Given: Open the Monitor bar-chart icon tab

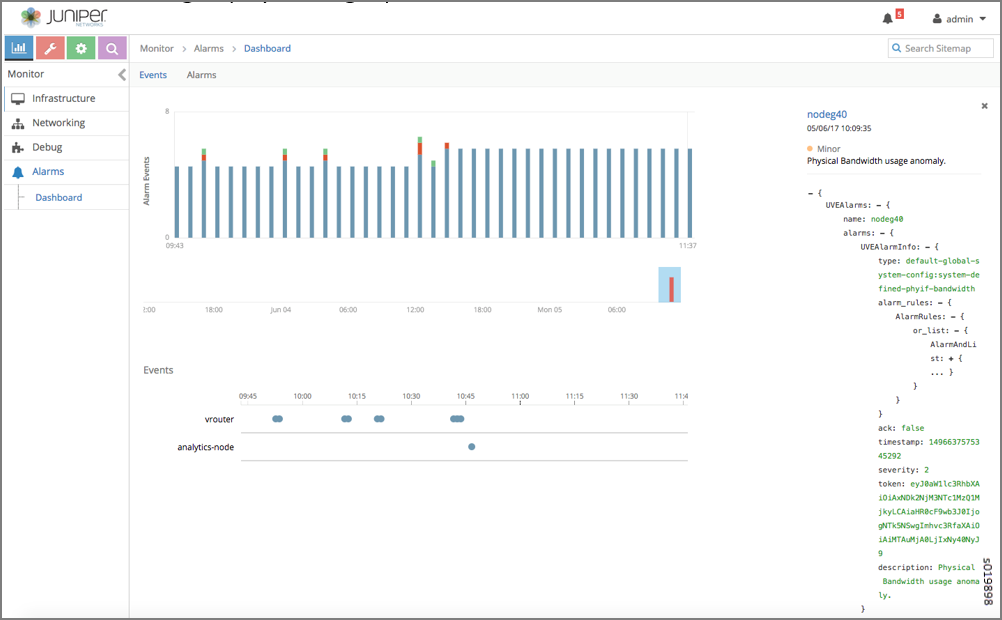Looking at the screenshot, I should point(19,48).
